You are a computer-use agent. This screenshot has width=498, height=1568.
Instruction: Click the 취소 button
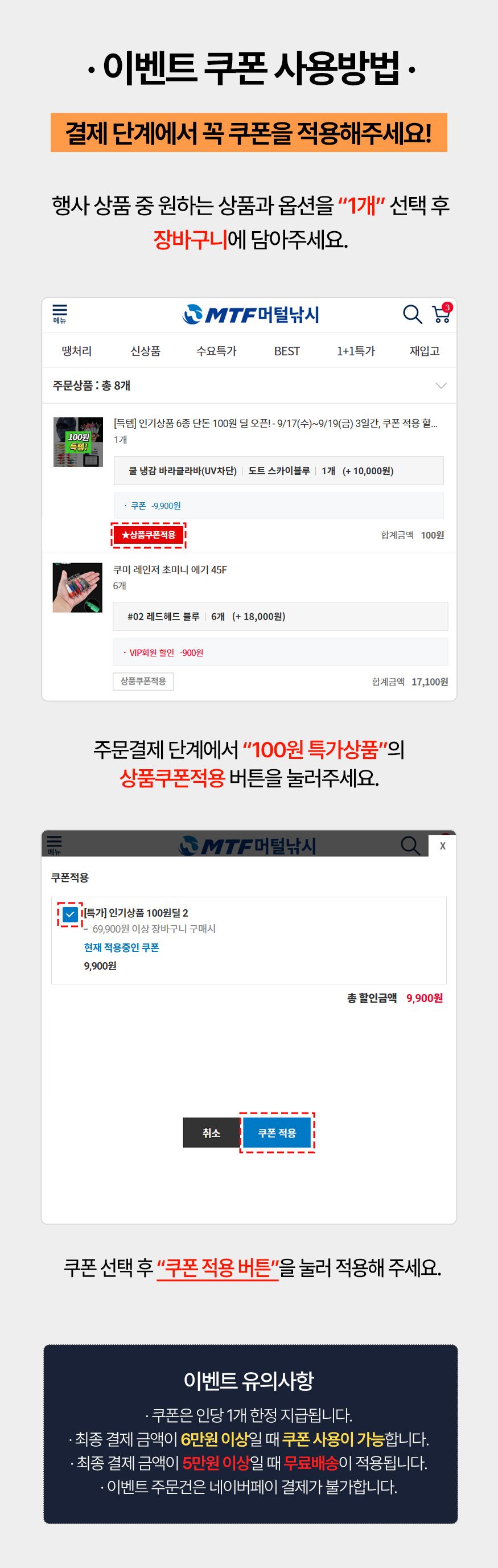coord(211,1133)
